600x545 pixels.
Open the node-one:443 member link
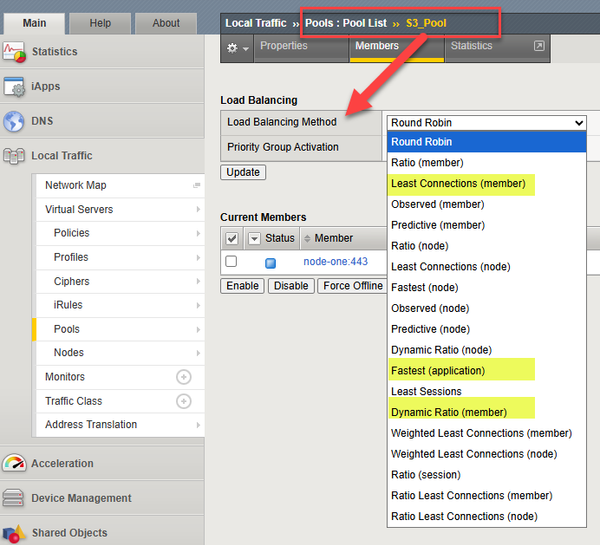click(336, 262)
